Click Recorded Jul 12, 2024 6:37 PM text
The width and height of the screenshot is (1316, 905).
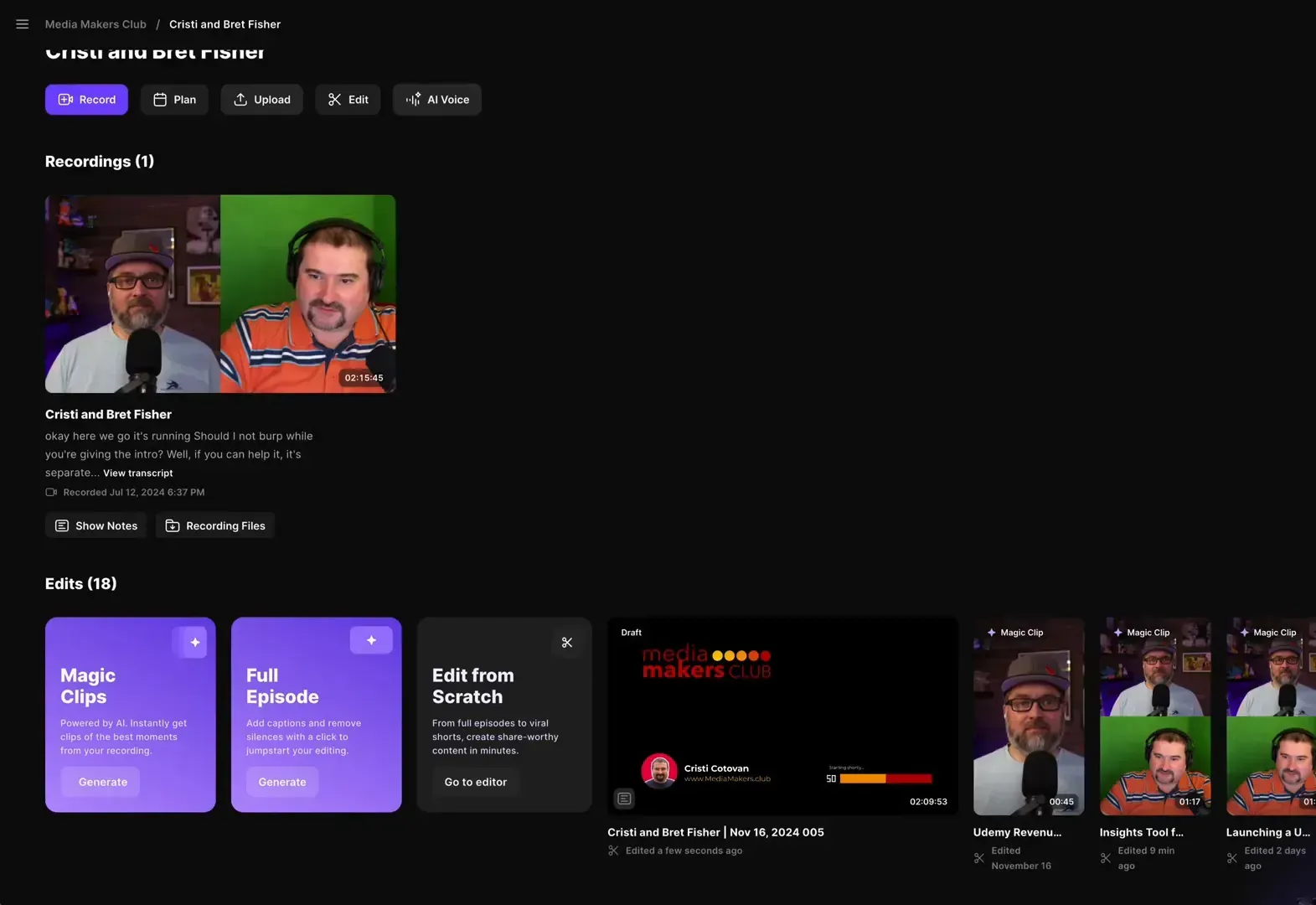tap(134, 493)
